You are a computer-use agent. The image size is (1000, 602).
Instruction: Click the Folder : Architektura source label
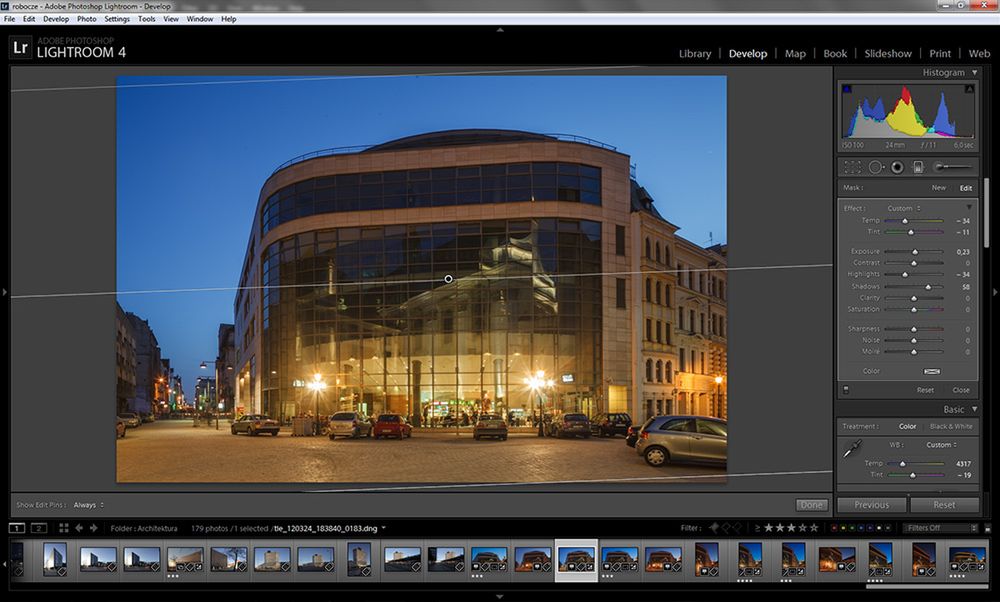(x=144, y=528)
